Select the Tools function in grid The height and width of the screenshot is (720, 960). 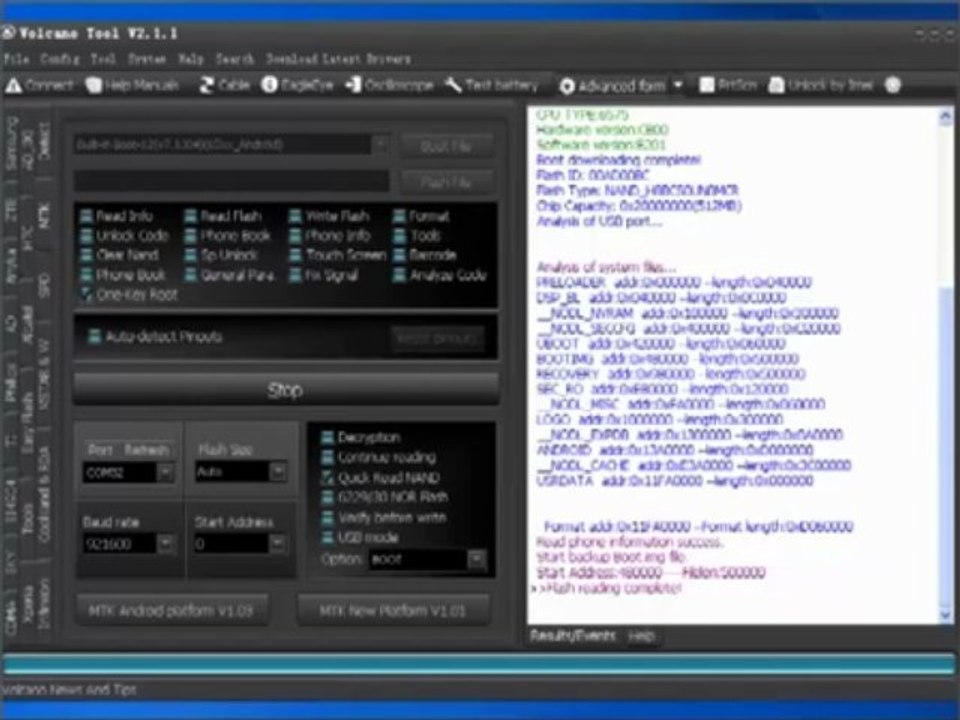pos(418,236)
